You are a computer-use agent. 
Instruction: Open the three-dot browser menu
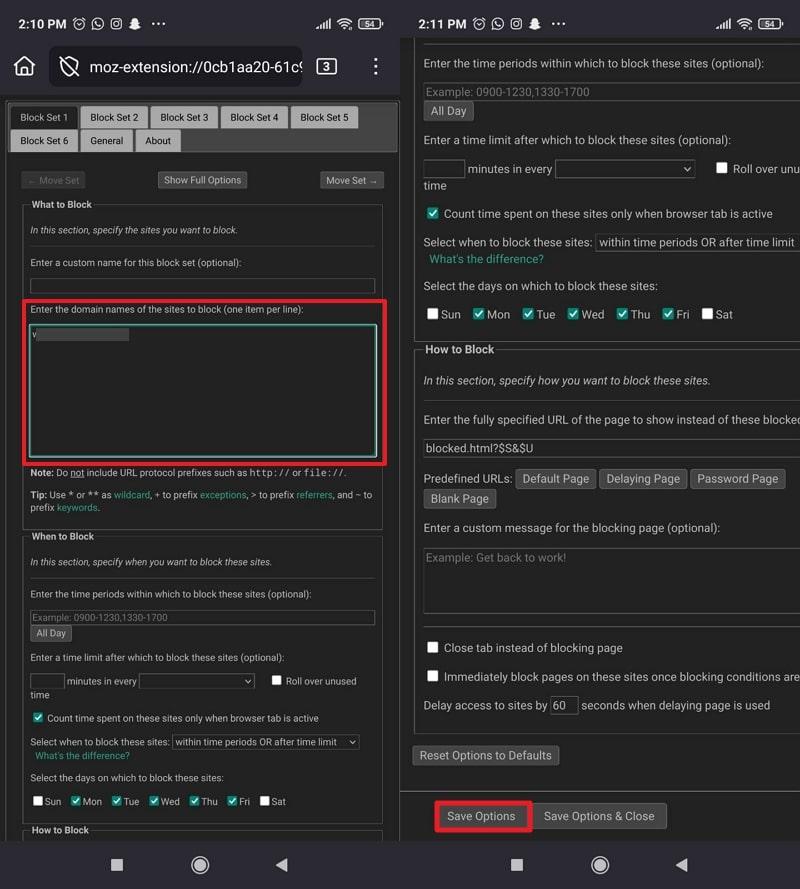(376, 67)
